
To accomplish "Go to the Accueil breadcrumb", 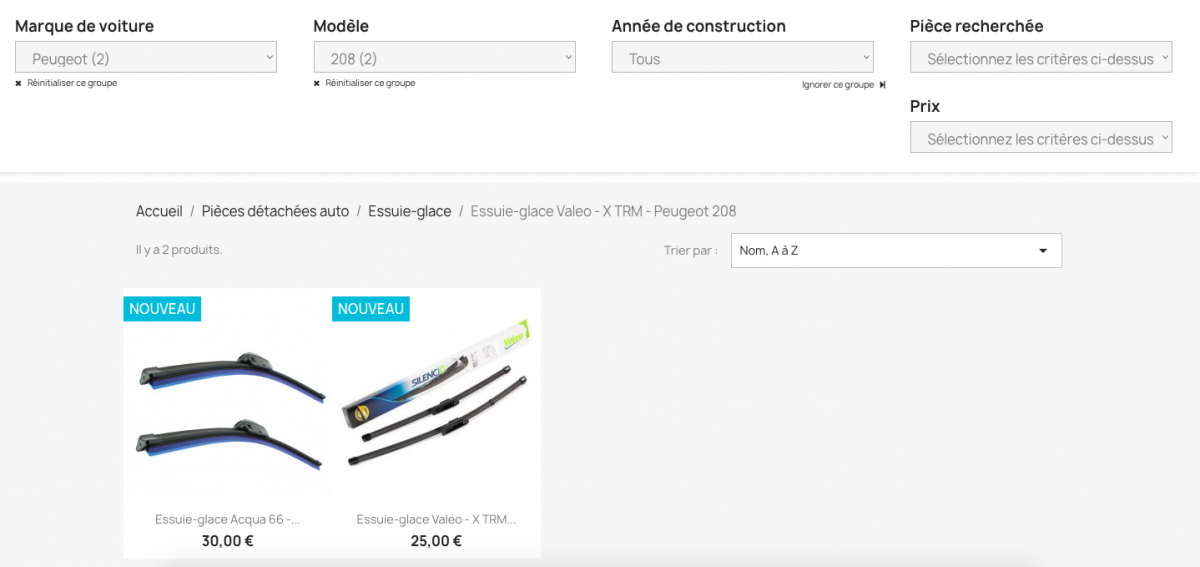I will coord(159,211).
